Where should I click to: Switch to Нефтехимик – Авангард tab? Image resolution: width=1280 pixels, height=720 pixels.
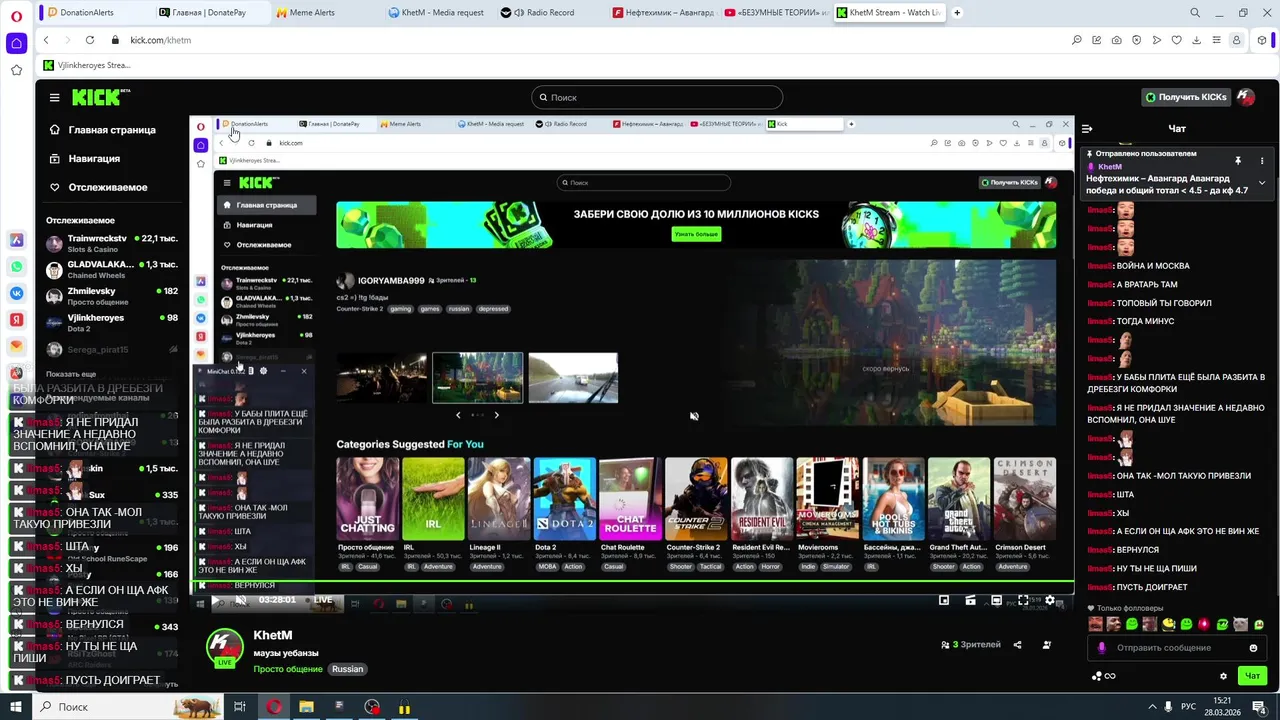click(x=664, y=13)
